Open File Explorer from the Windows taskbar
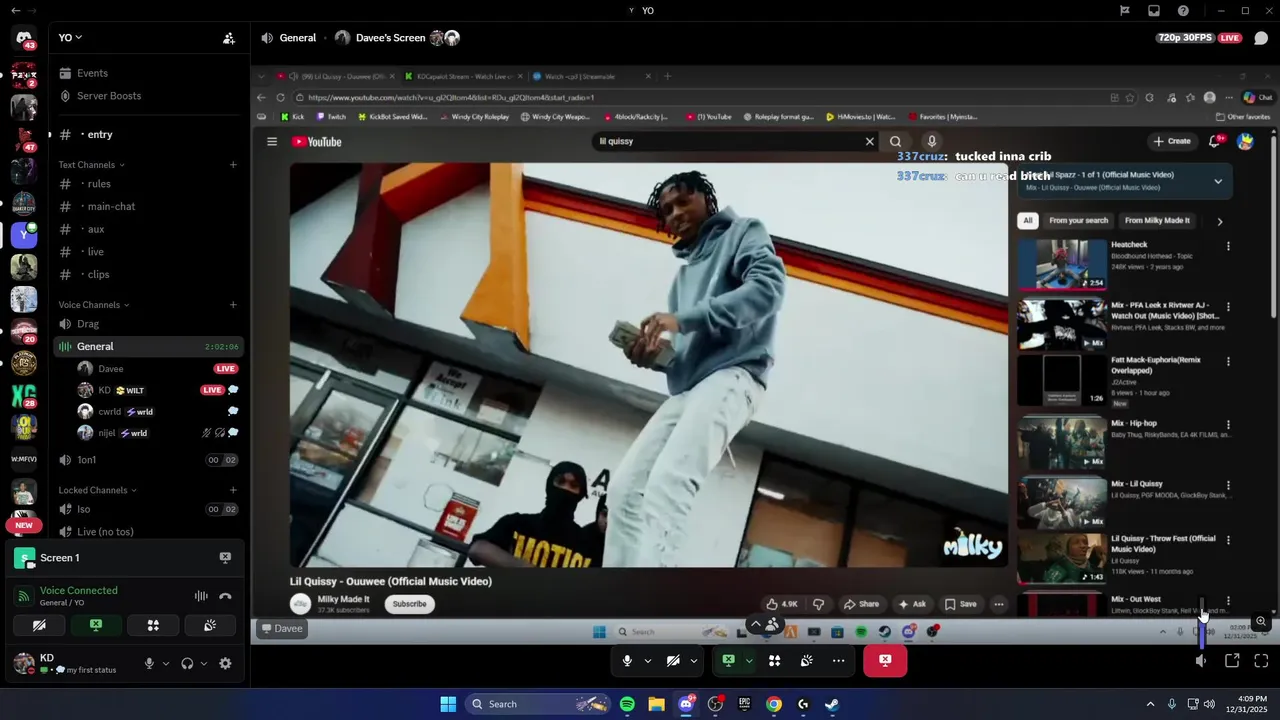The image size is (1280, 720). click(x=656, y=704)
